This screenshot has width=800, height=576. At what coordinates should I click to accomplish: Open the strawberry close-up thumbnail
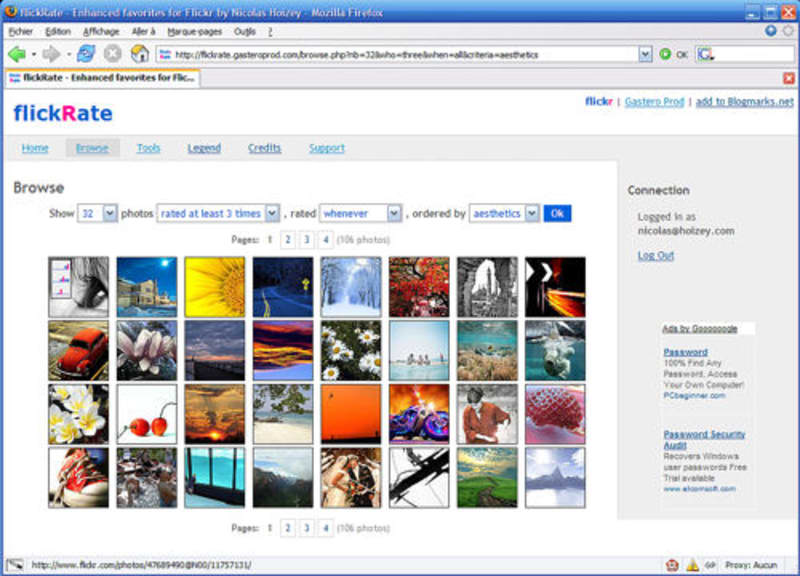tap(556, 414)
